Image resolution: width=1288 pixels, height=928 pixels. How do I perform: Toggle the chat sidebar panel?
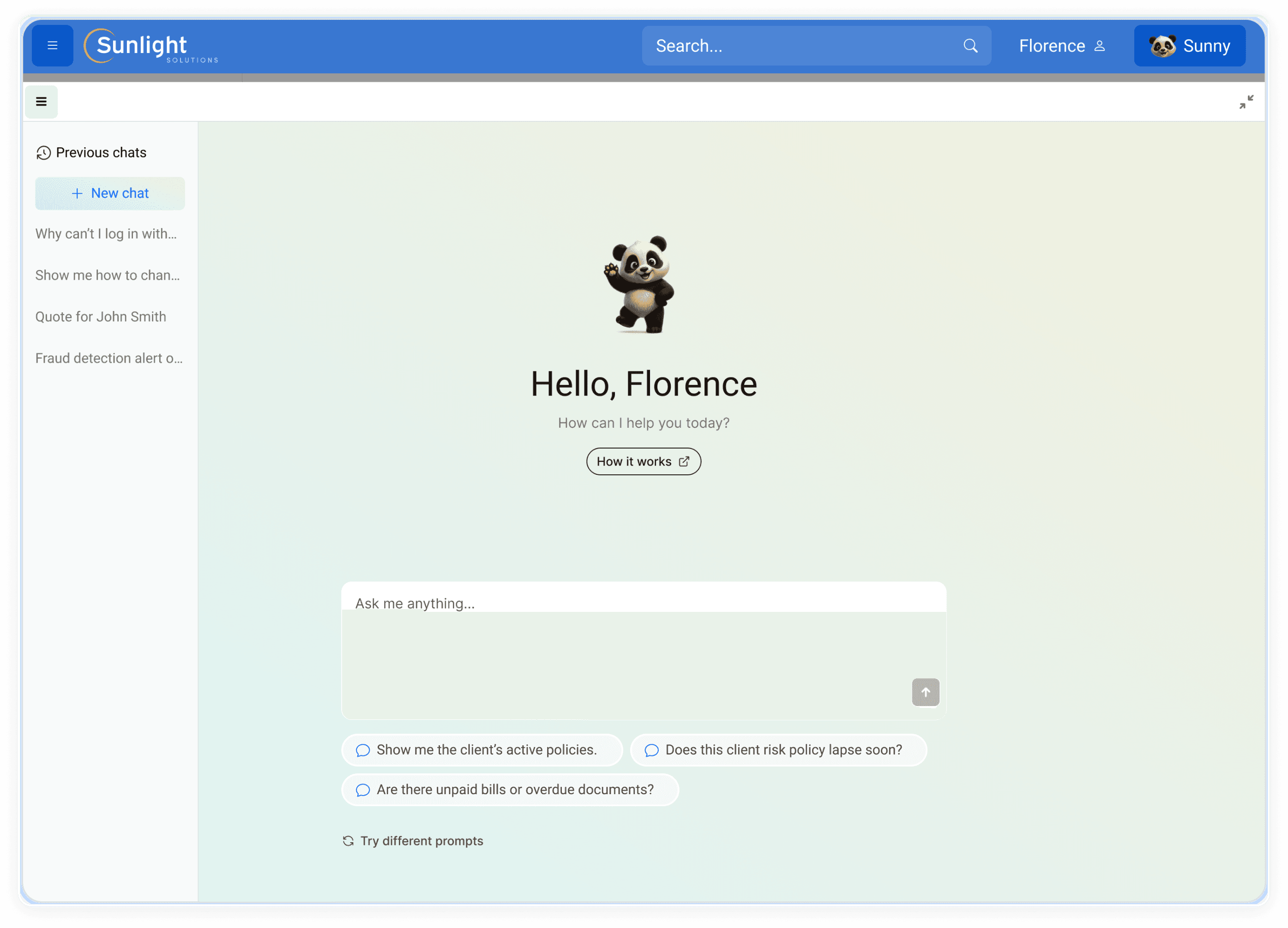(41, 102)
